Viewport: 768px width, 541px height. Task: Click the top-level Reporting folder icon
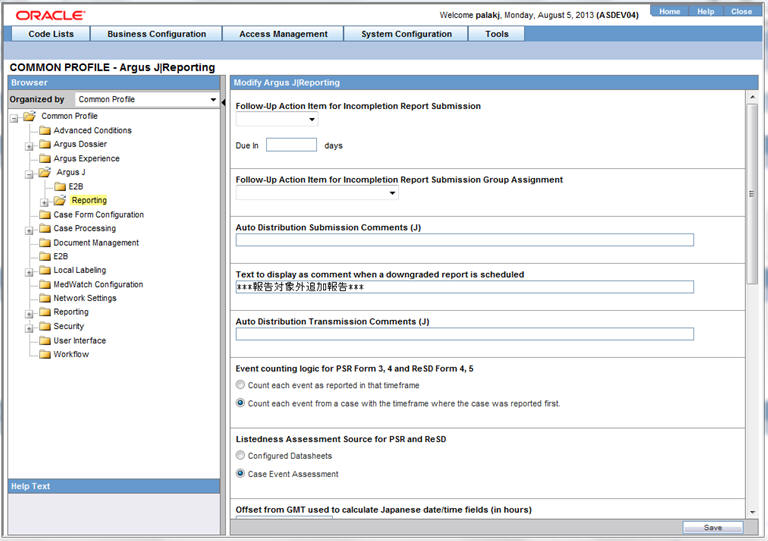click(45, 312)
